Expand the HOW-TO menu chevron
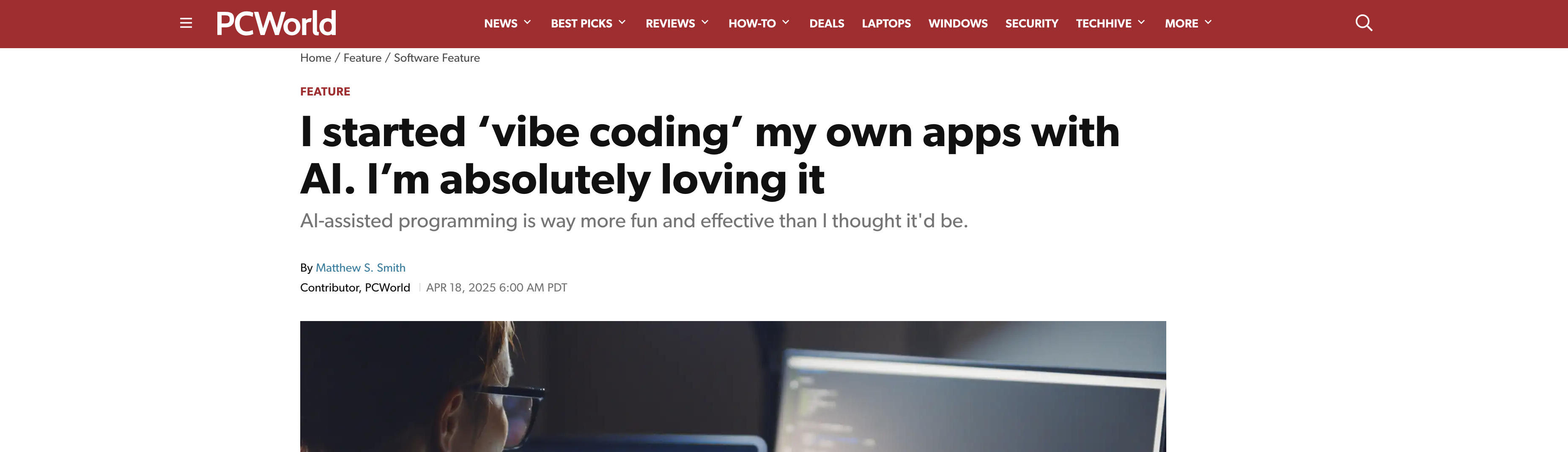 click(x=786, y=22)
